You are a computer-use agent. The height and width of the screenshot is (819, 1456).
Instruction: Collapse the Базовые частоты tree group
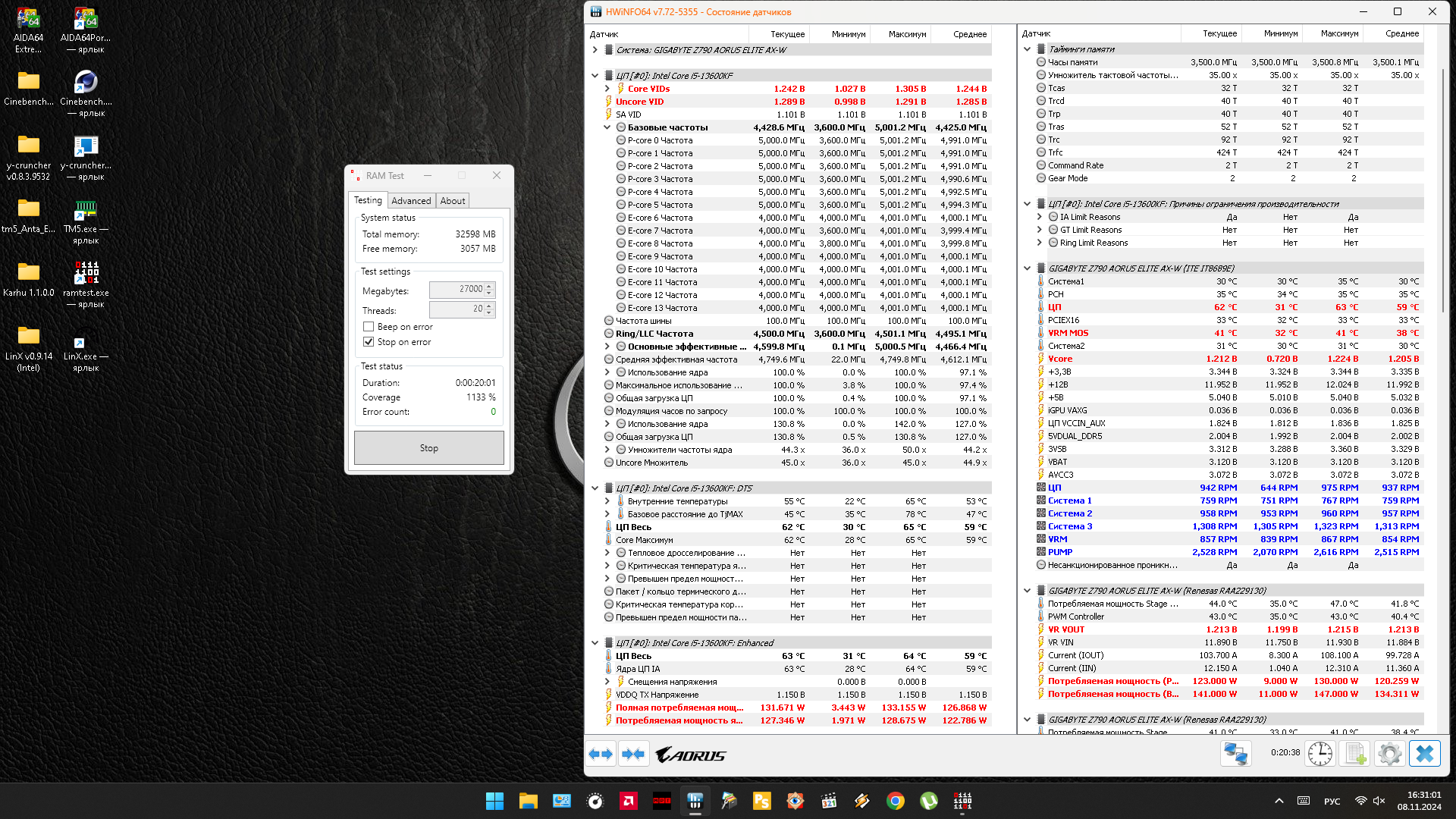click(x=607, y=127)
